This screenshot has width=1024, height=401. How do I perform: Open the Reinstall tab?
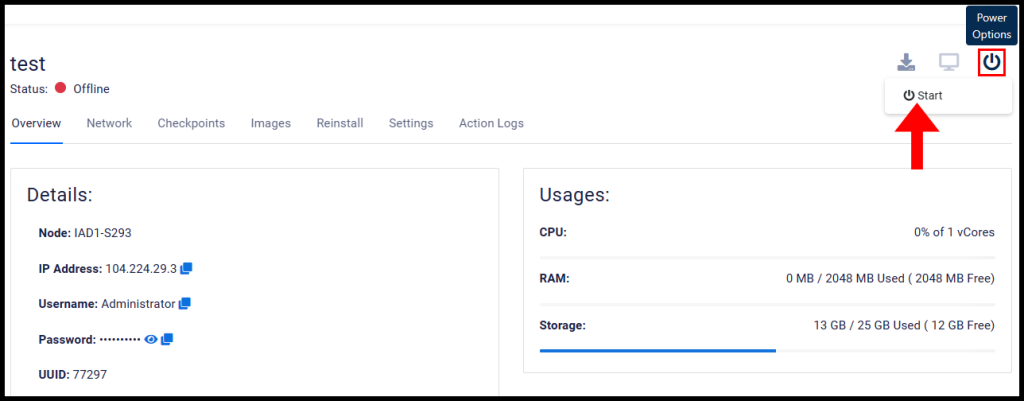coord(340,123)
